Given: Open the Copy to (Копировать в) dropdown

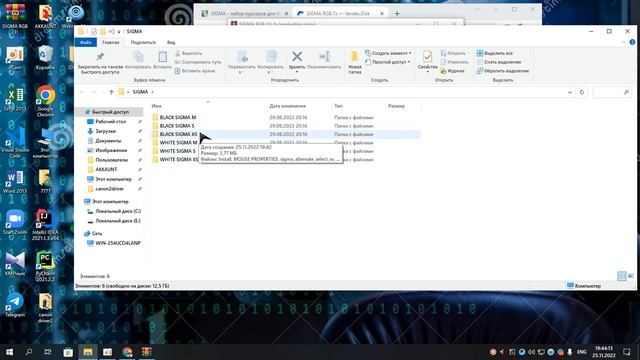Looking at the screenshot, I should 271,62.
